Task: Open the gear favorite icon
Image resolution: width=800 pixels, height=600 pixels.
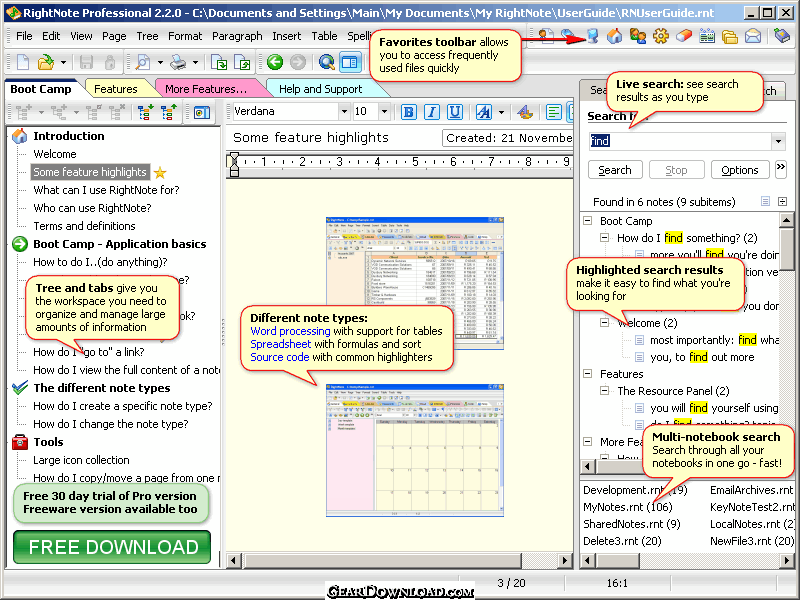Action: click(x=661, y=36)
